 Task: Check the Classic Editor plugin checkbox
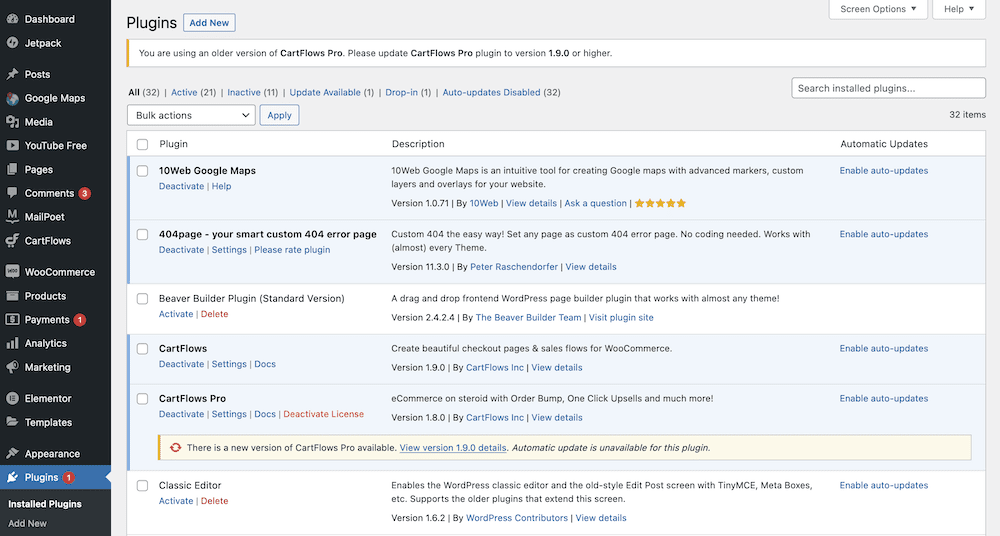coord(142,486)
